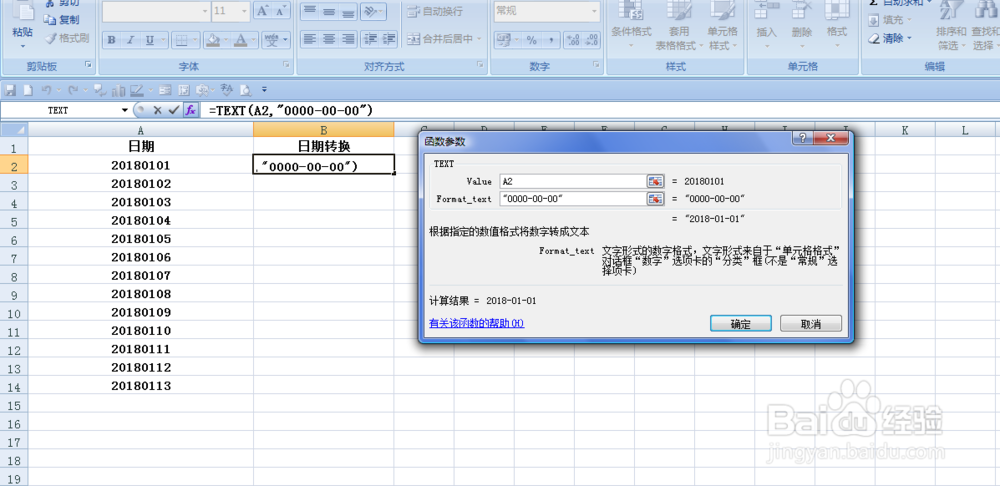This screenshot has height=486, width=1000.
Task: Click the fx Insert Function button
Action: [190, 110]
